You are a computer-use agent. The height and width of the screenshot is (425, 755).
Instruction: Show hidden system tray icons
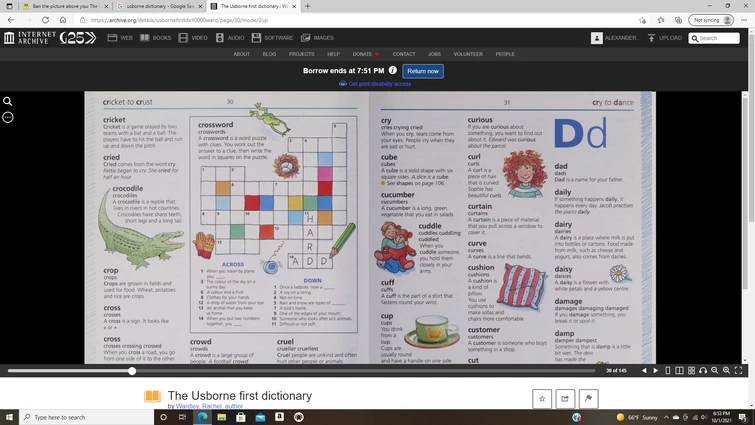pos(666,417)
